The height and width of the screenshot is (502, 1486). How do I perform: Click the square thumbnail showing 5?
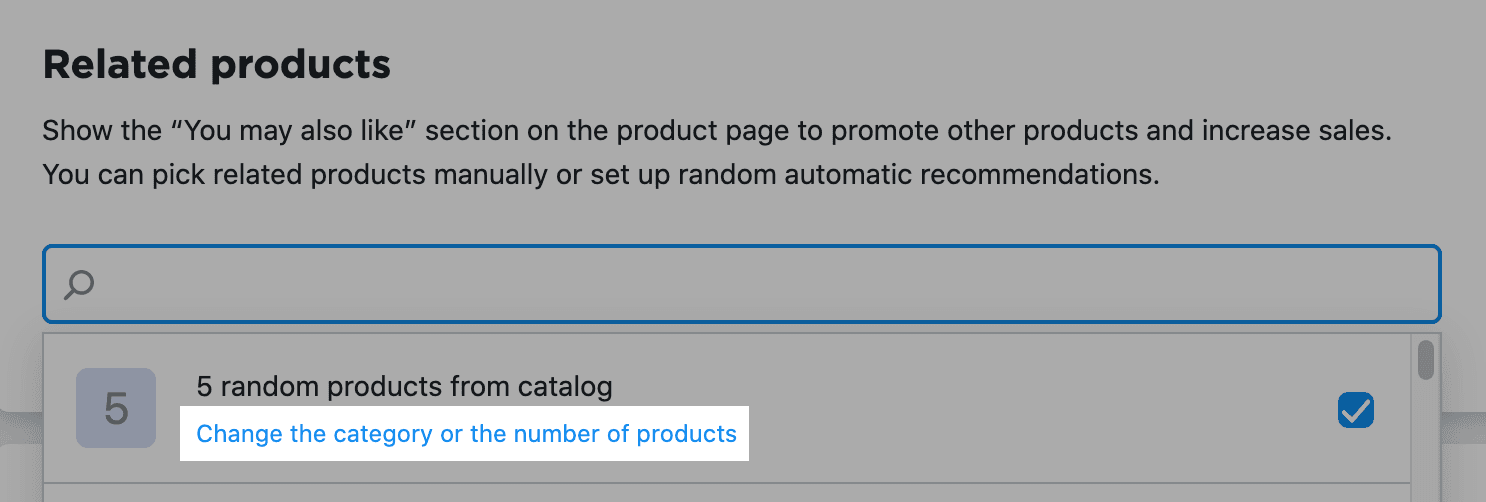116,408
